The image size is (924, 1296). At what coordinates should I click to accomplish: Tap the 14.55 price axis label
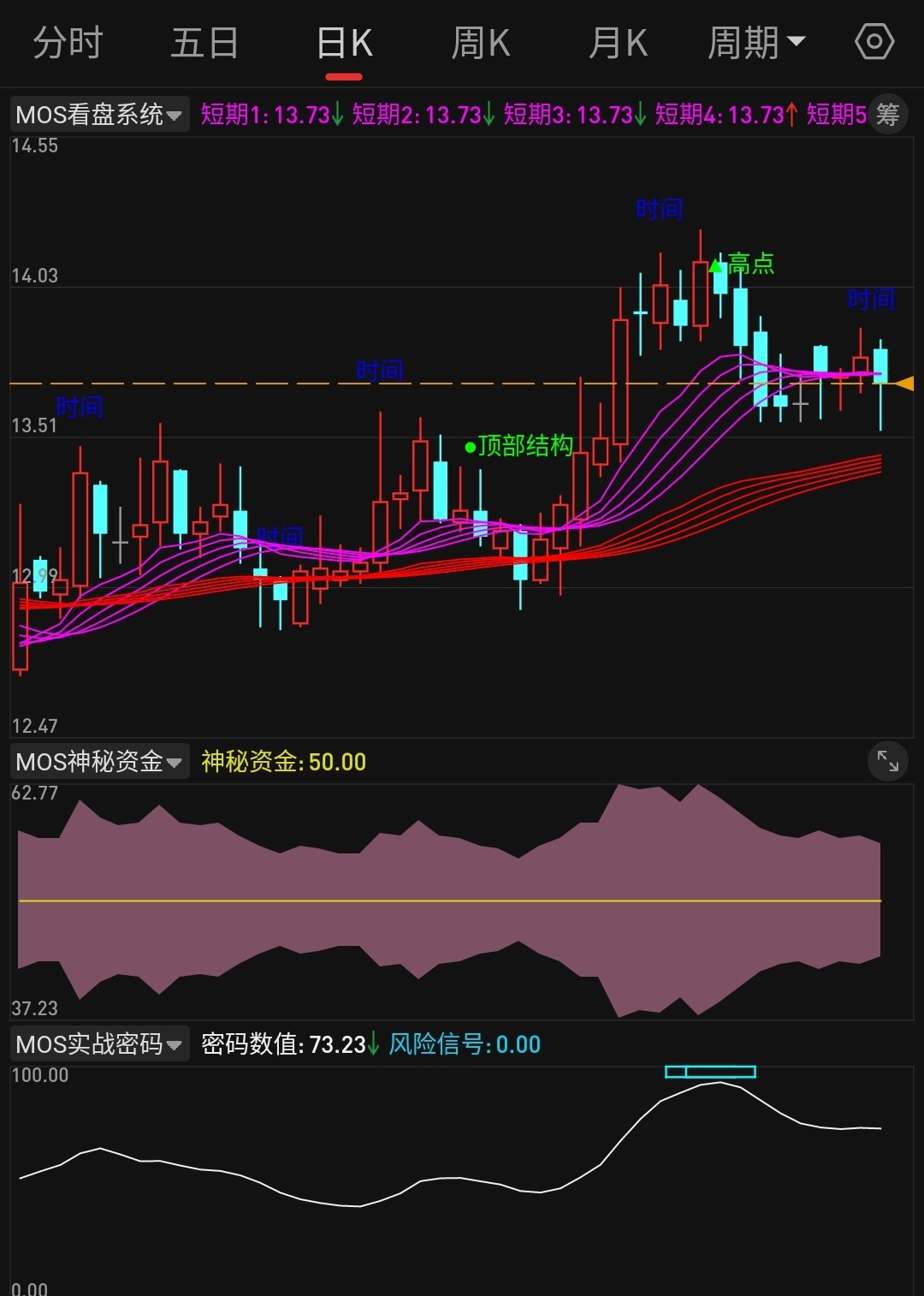[35, 146]
